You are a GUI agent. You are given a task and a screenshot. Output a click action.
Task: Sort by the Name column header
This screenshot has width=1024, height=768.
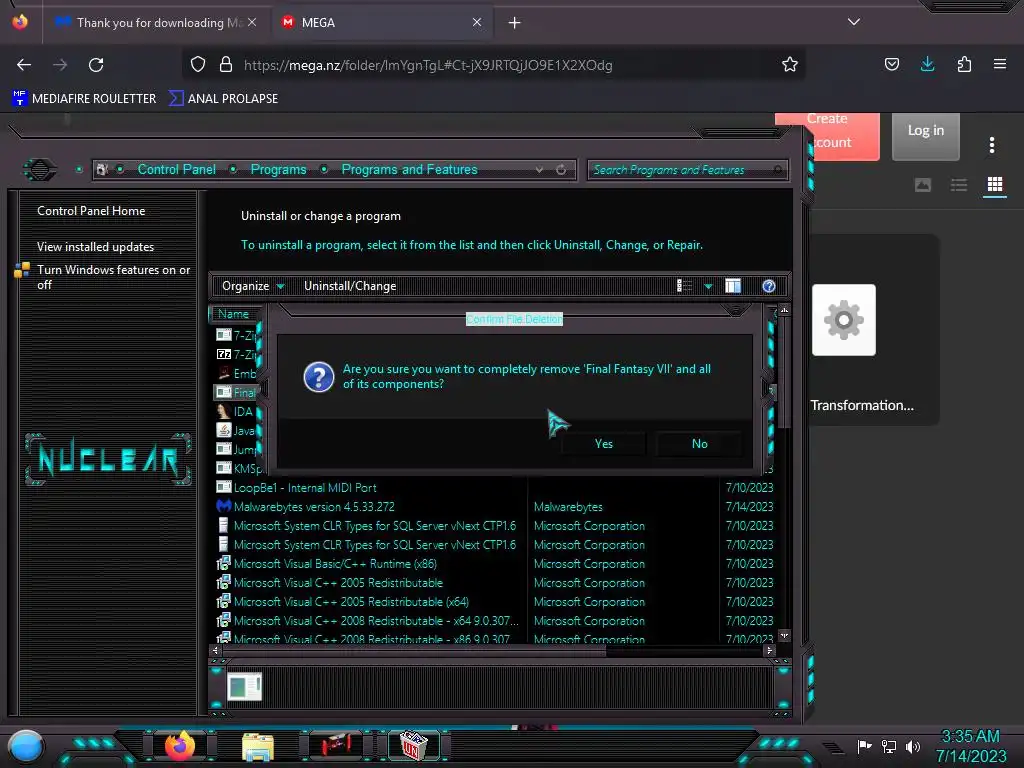click(x=233, y=313)
